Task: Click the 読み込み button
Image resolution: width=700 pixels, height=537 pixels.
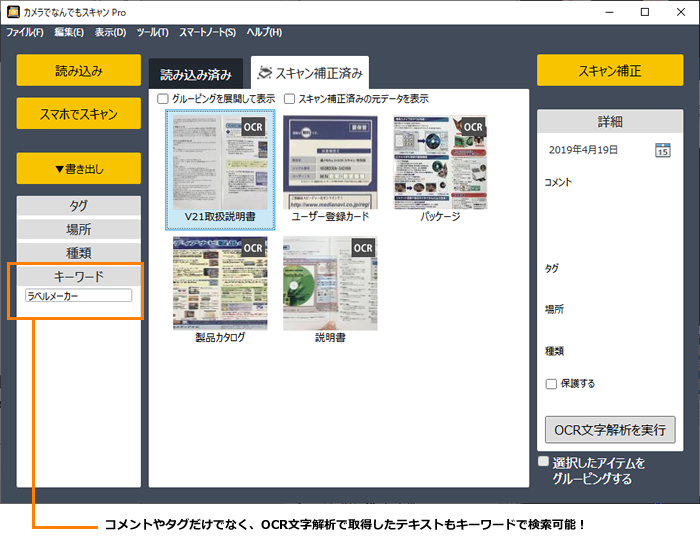Action: click(79, 70)
